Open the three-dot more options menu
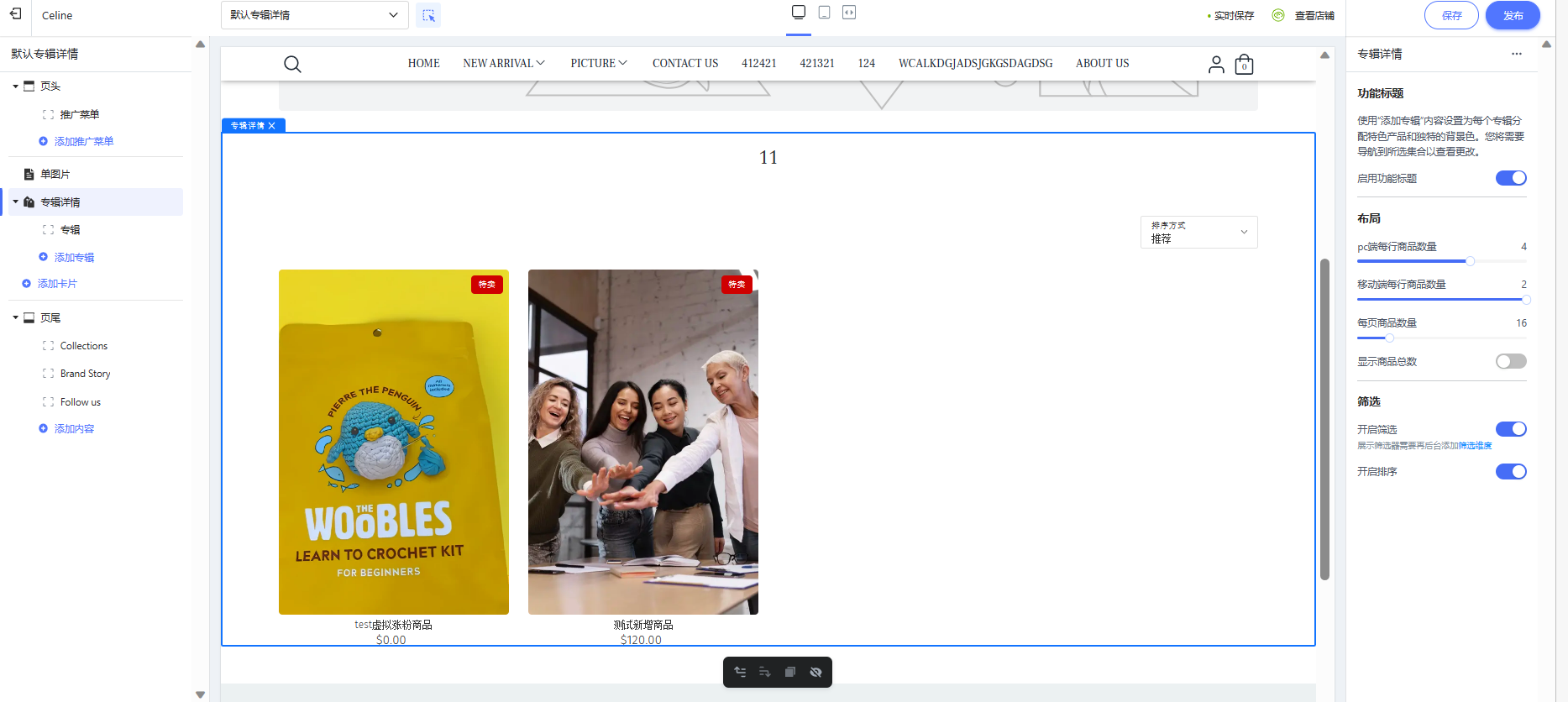1568x702 pixels. pos(1516,54)
